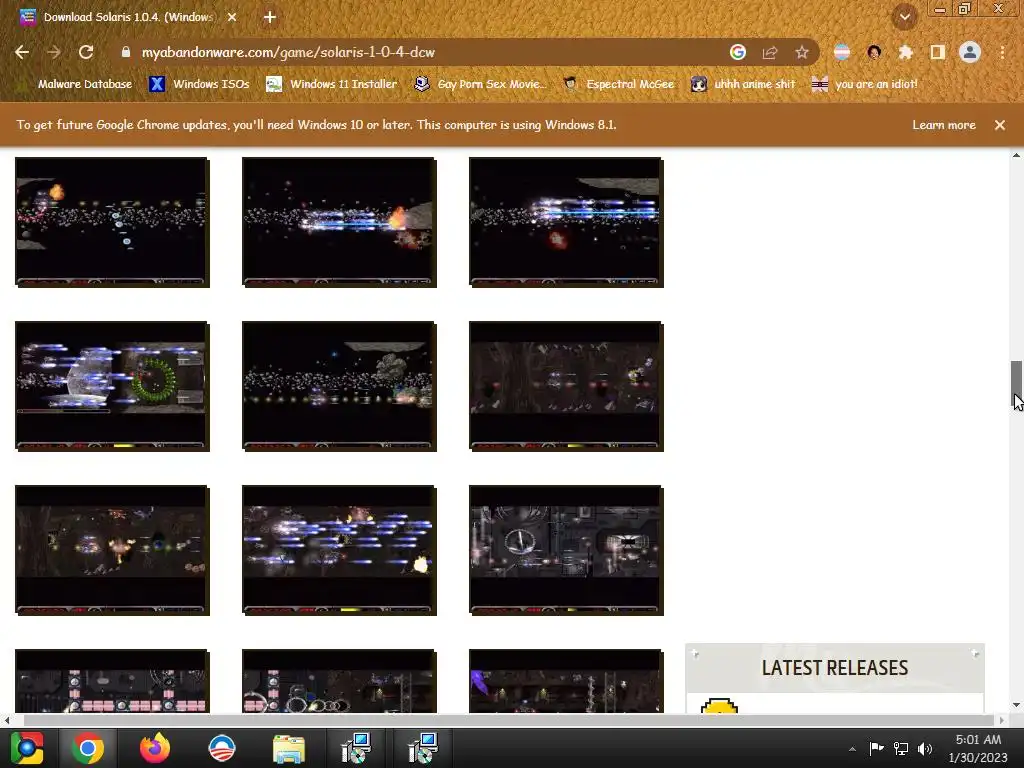
Task: Open the tab search dropdown
Action: pyautogui.click(x=905, y=17)
